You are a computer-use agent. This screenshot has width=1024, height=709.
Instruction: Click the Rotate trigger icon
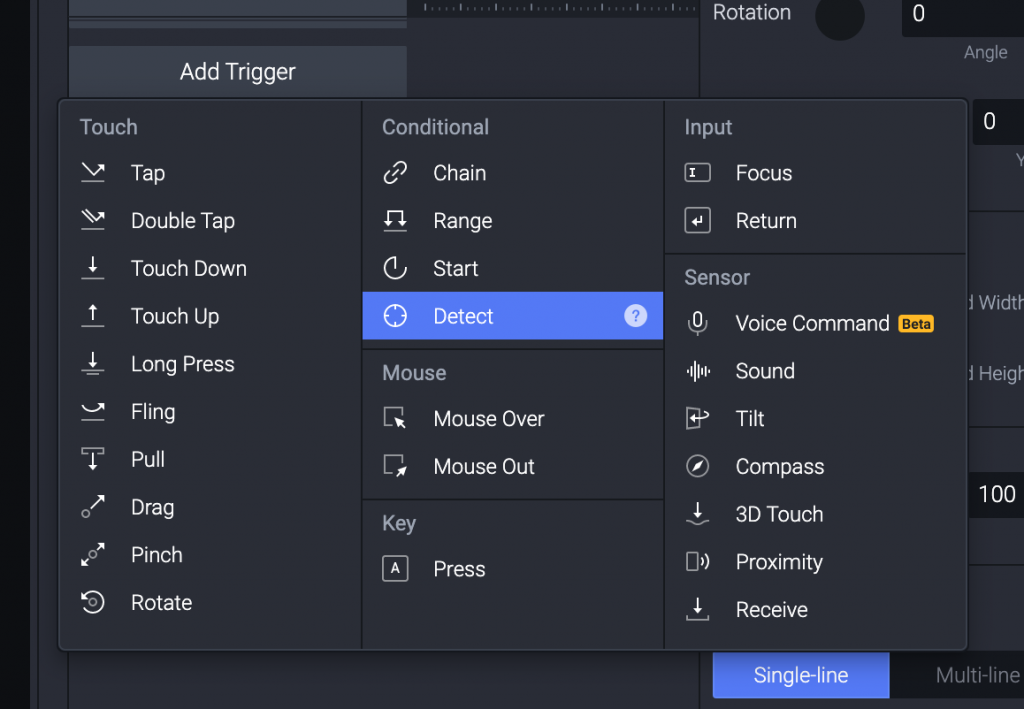(93, 603)
